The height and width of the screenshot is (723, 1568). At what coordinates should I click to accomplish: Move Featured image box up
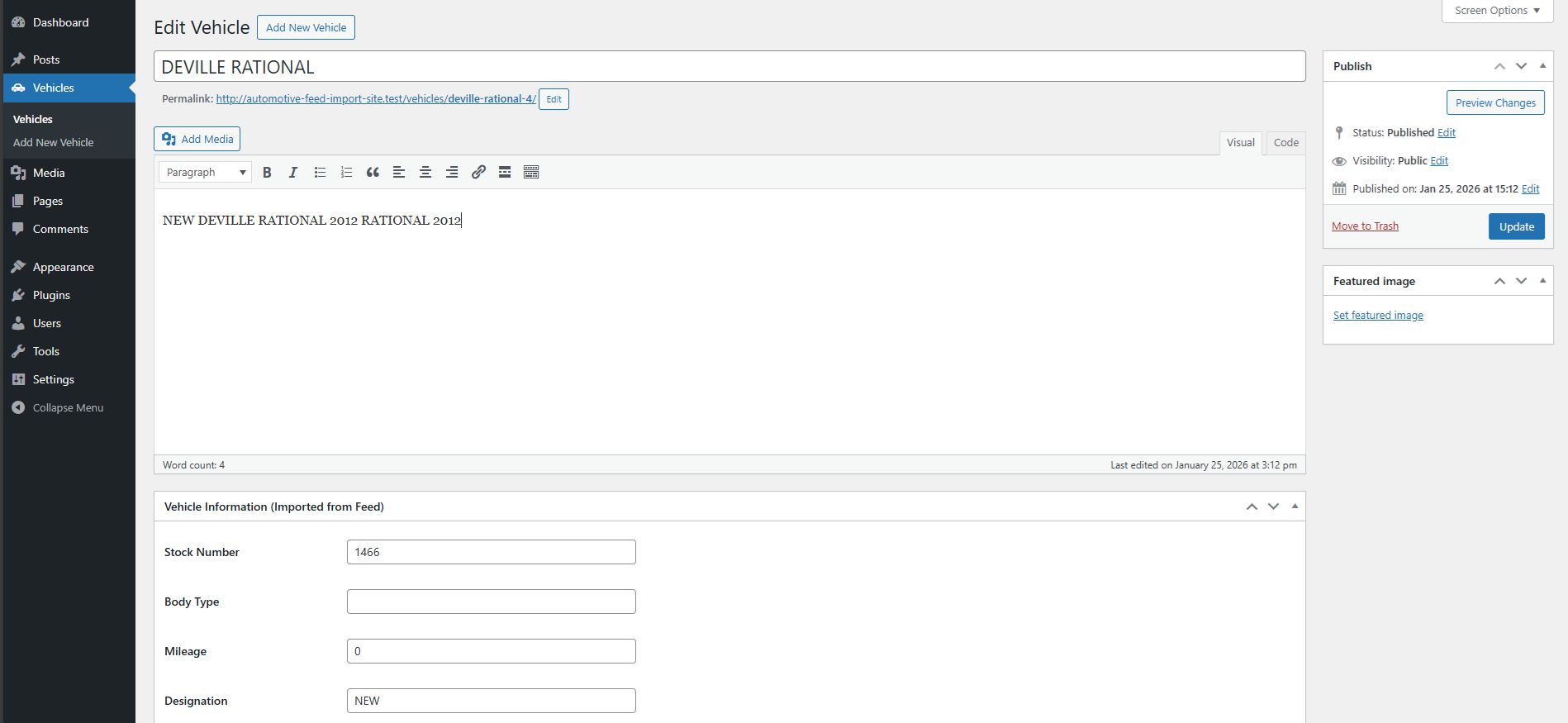(1499, 281)
